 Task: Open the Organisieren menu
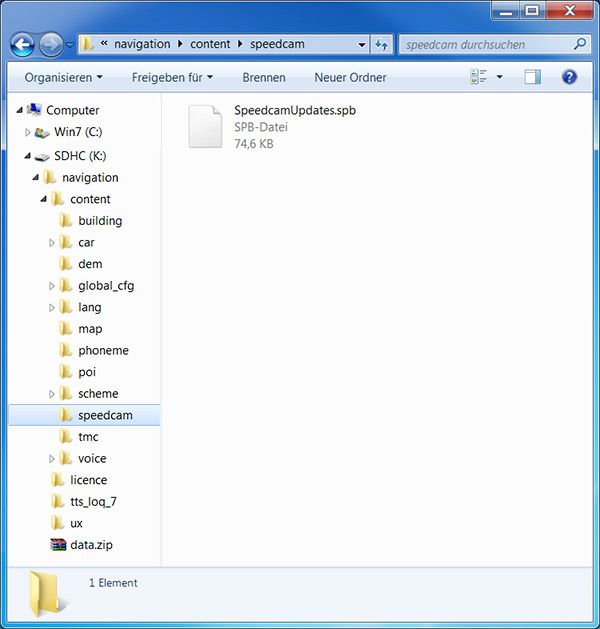[63, 77]
